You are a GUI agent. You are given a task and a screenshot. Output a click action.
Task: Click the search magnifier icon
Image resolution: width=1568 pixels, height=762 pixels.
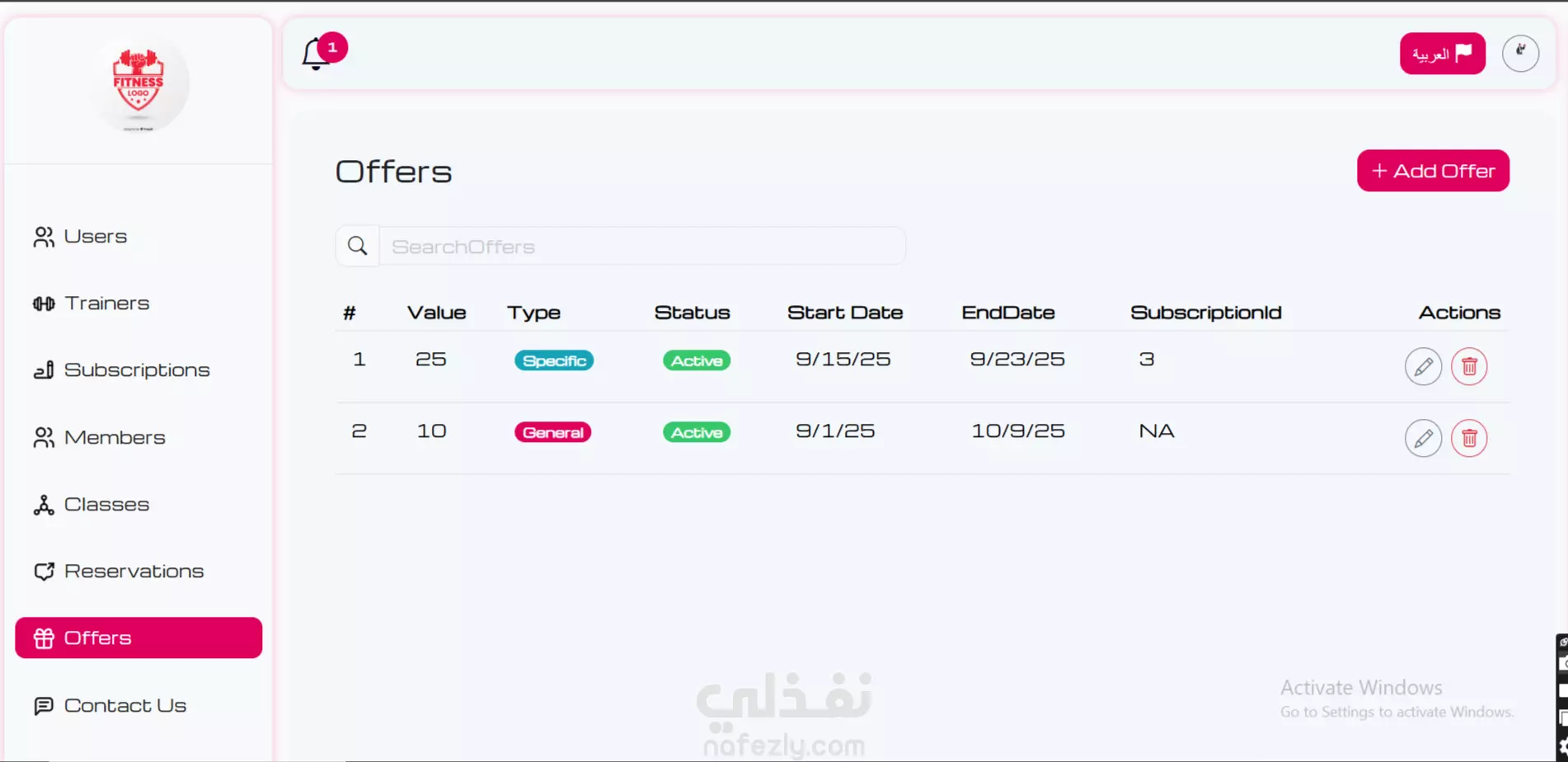358,246
